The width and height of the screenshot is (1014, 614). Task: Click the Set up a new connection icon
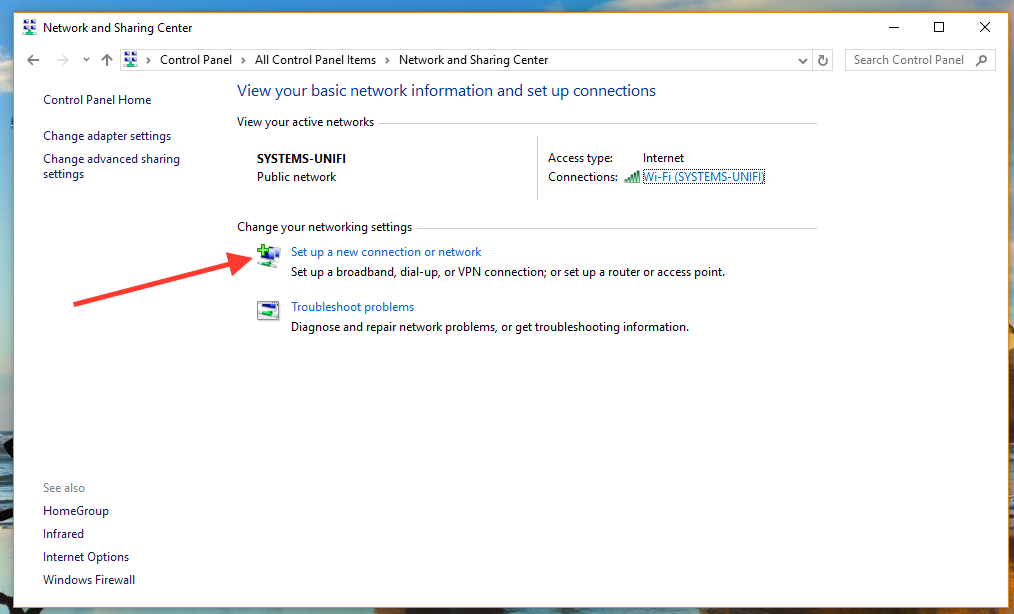coord(268,257)
